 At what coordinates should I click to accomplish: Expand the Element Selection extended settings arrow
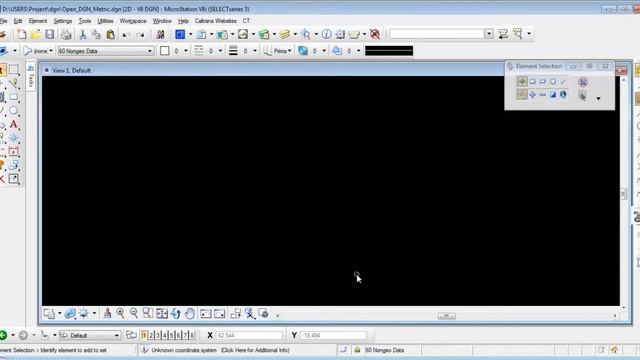tap(598, 98)
